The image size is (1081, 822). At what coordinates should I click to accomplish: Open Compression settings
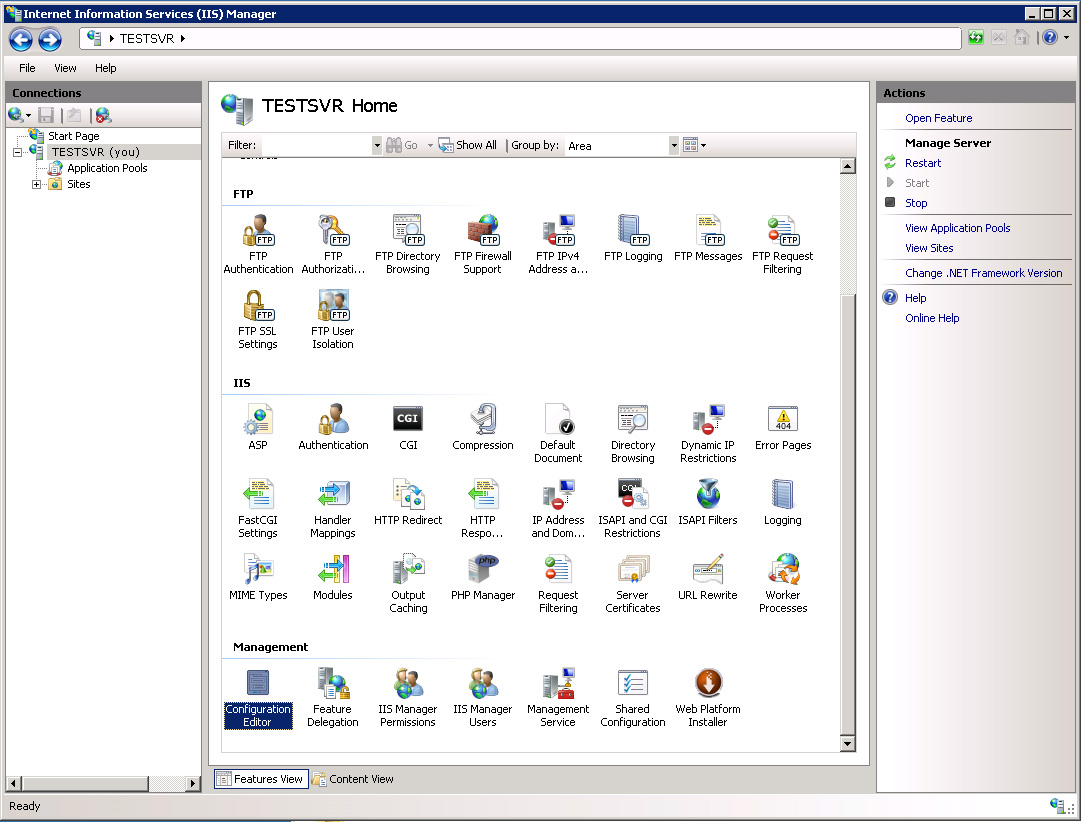point(483,427)
